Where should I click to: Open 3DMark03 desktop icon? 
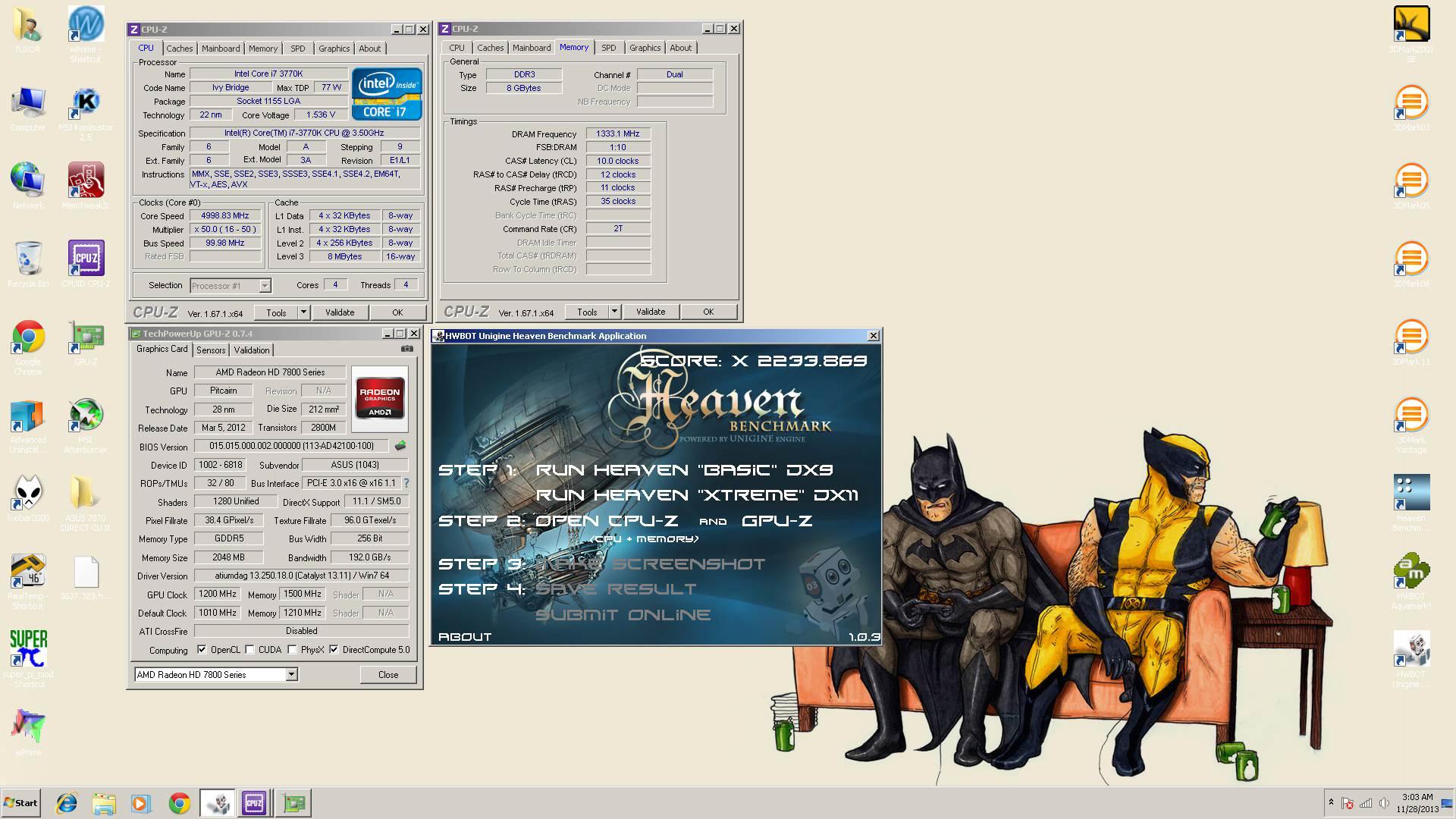[1411, 108]
